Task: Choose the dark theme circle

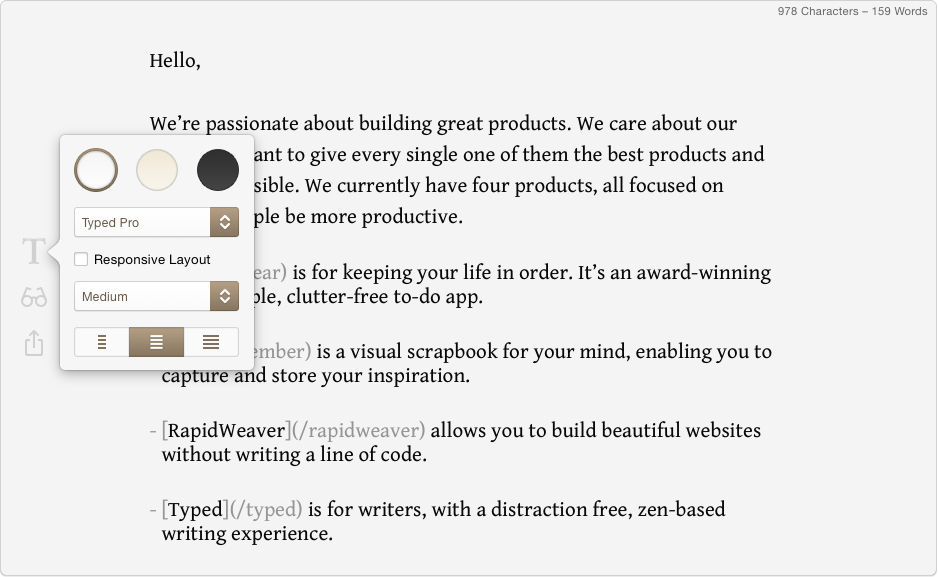Action: tap(218, 170)
